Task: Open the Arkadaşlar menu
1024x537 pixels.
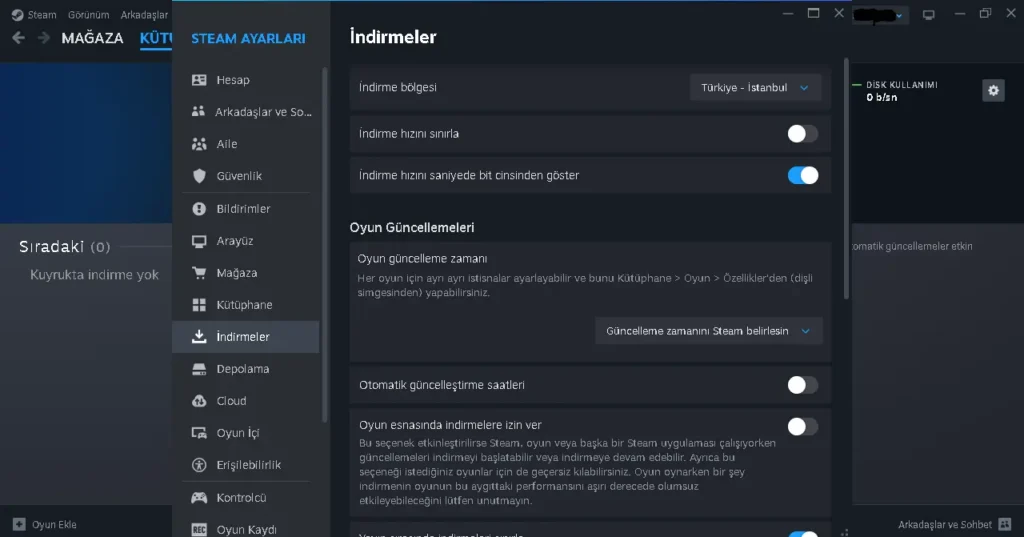Action: click(144, 14)
